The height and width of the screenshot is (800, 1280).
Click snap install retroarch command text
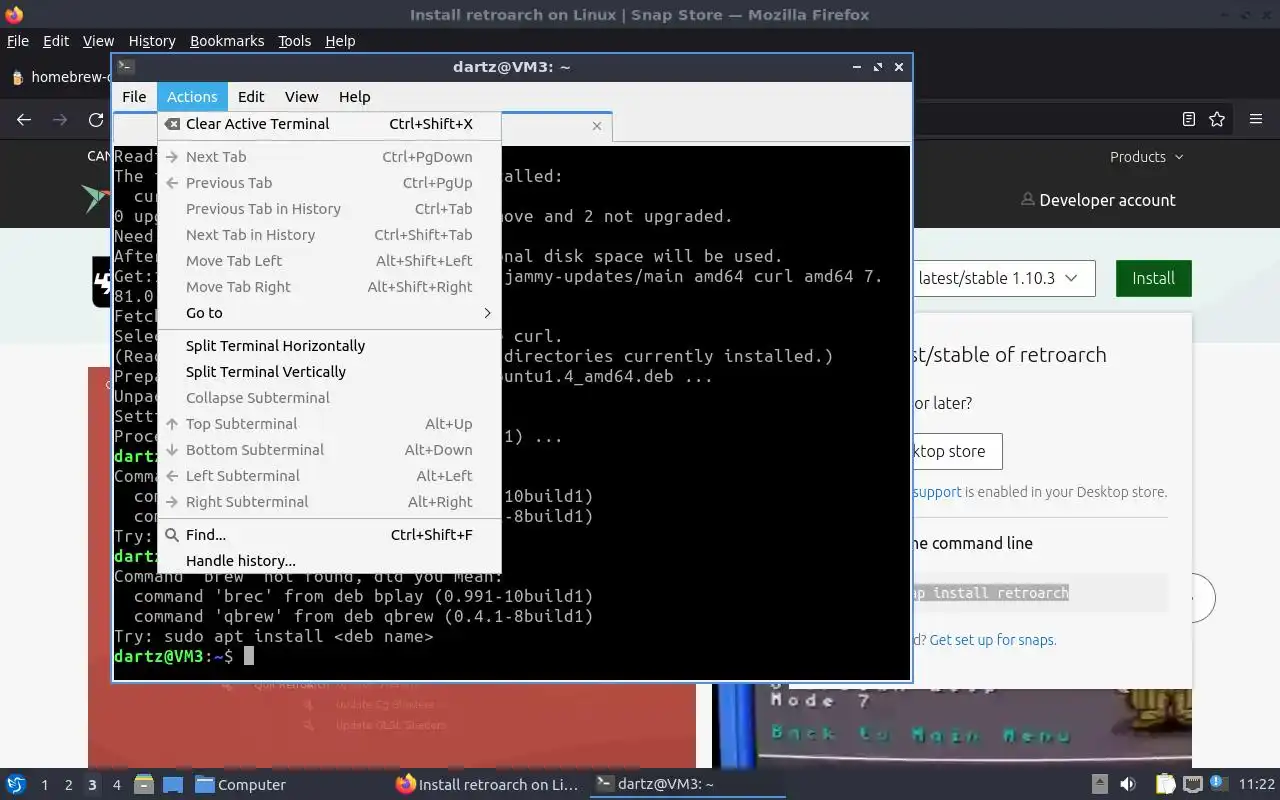click(990, 593)
